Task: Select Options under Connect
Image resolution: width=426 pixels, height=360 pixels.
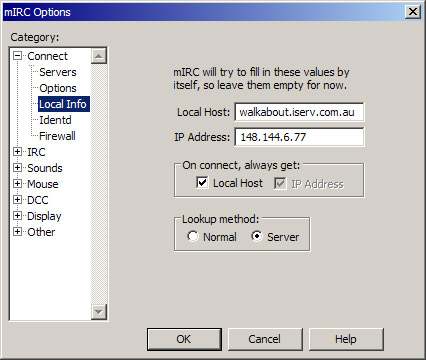Action: (58, 88)
